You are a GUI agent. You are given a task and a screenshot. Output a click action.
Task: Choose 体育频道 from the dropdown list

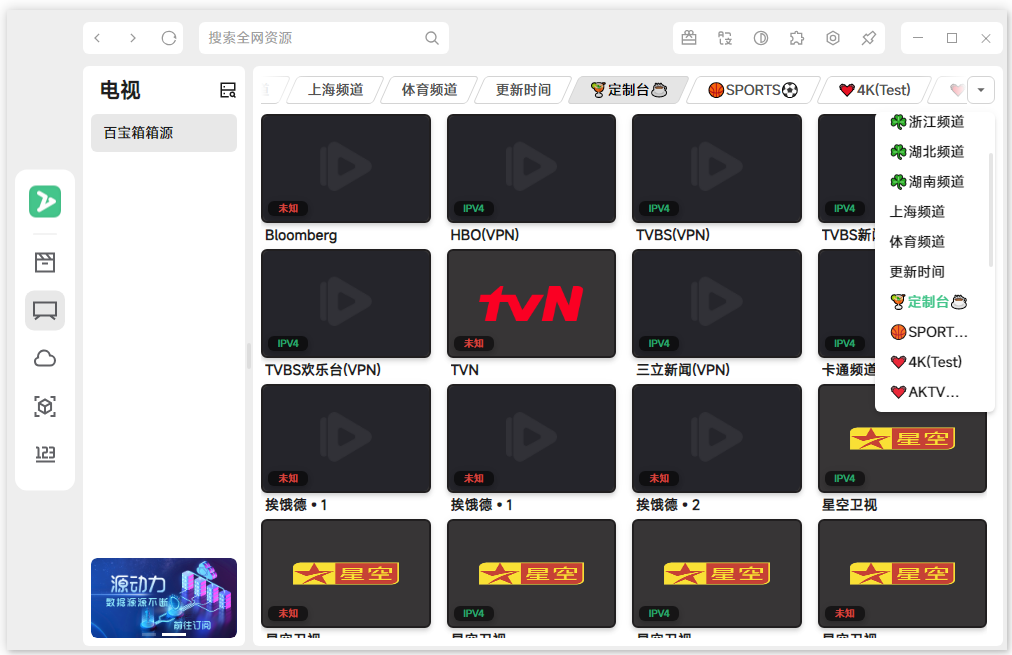pyautogui.click(x=917, y=241)
